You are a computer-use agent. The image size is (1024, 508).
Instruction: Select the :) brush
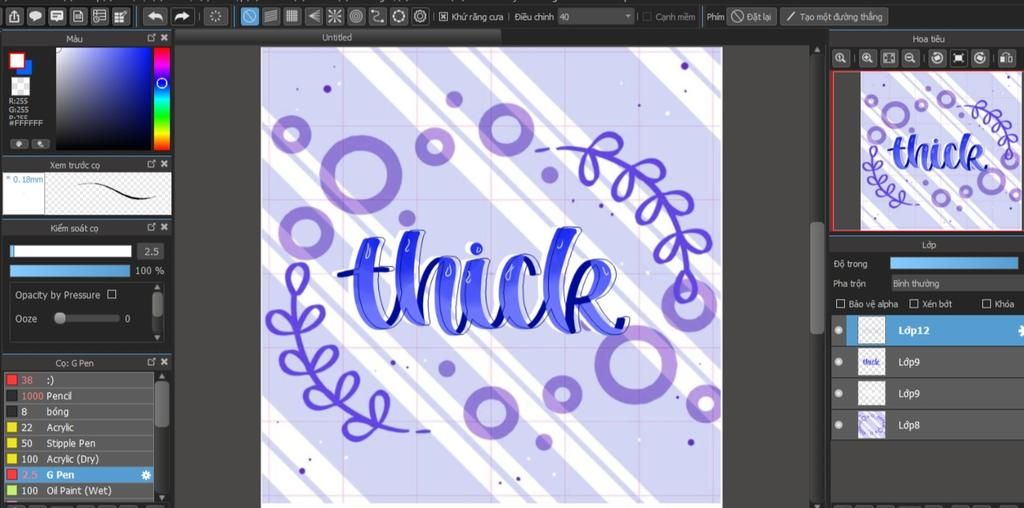78,380
